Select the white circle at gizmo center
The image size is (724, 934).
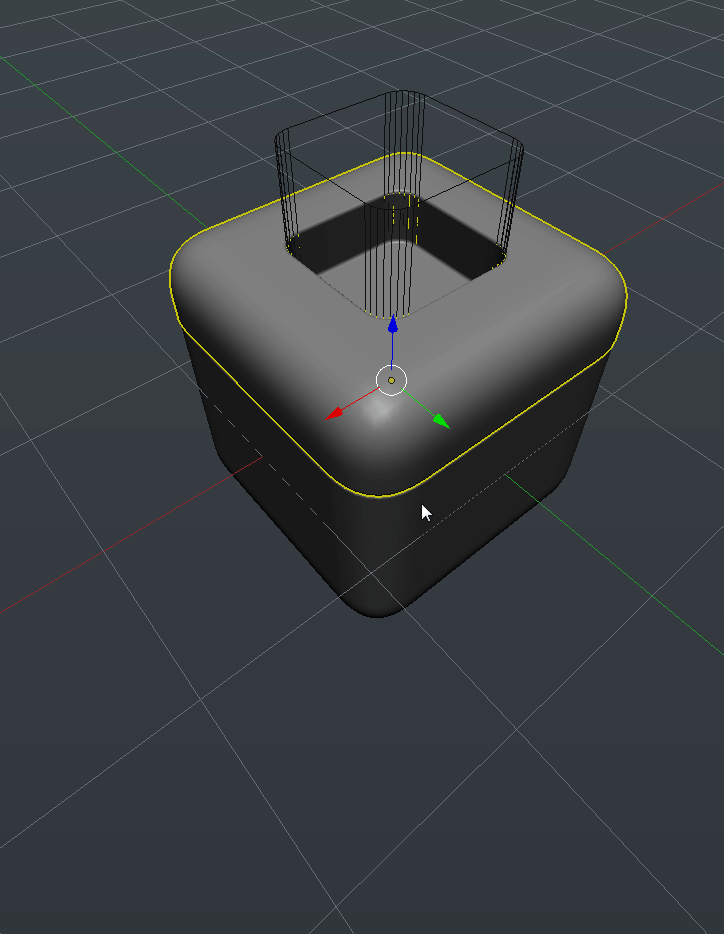pyautogui.click(x=391, y=380)
